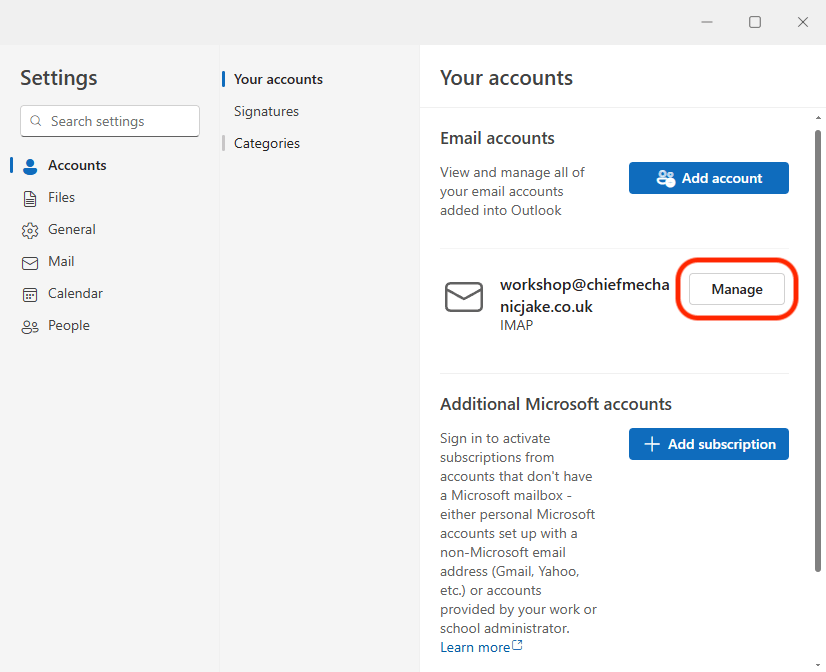The width and height of the screenshot is (826, 672).
Task: Follow the Learn more link
Action: click(x=475, y=647)
